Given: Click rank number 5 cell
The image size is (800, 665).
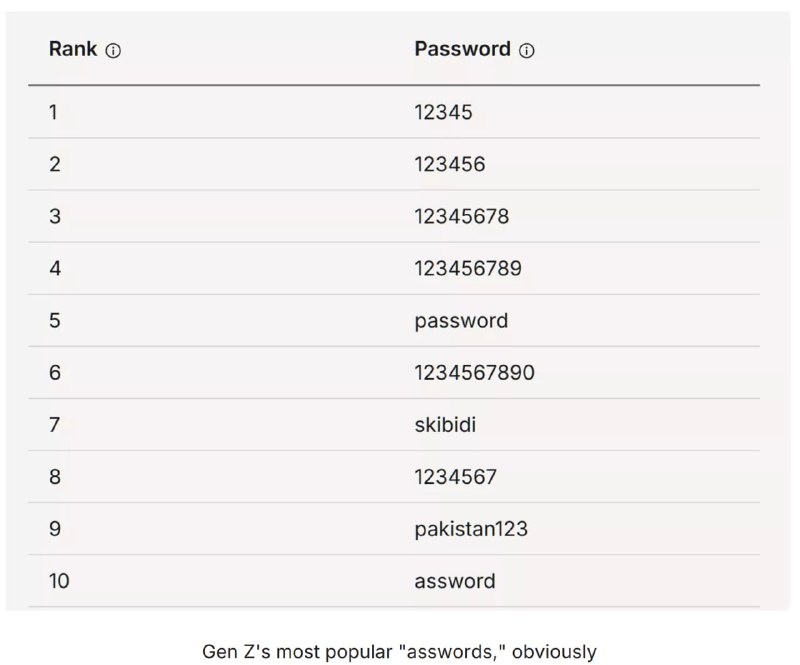Looking at the screenshot, I should (x=54, y=321).
